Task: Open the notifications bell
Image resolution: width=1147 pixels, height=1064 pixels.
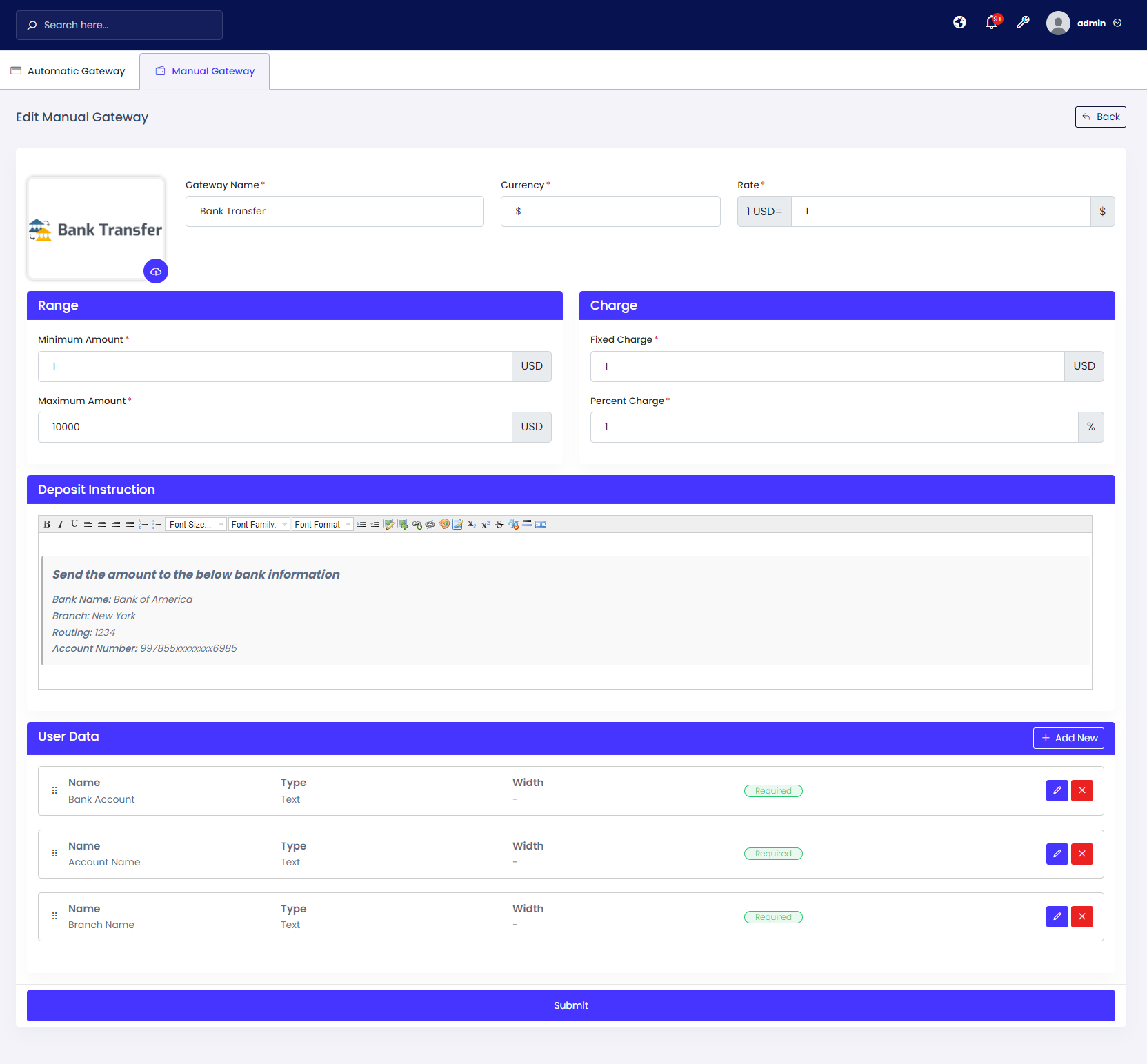Action: tap(992, 22)
